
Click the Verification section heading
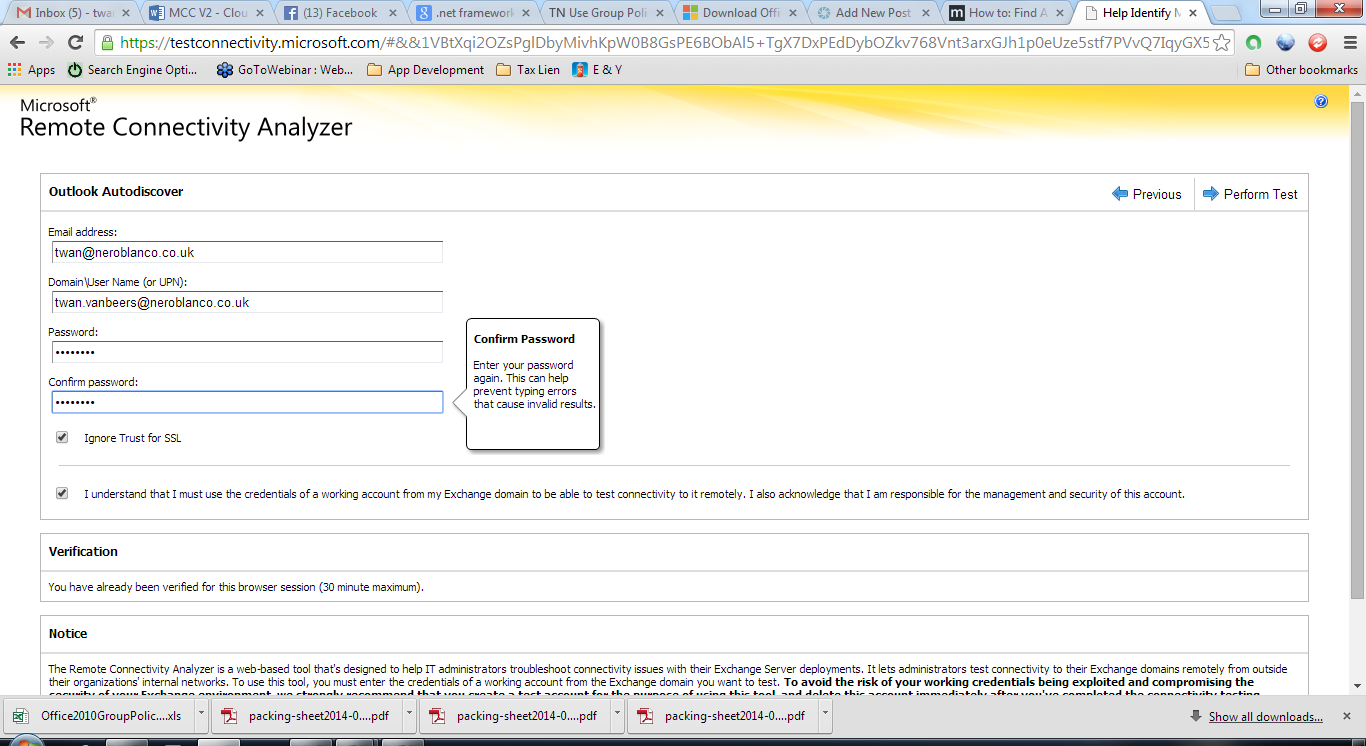[x=83, y=551]
